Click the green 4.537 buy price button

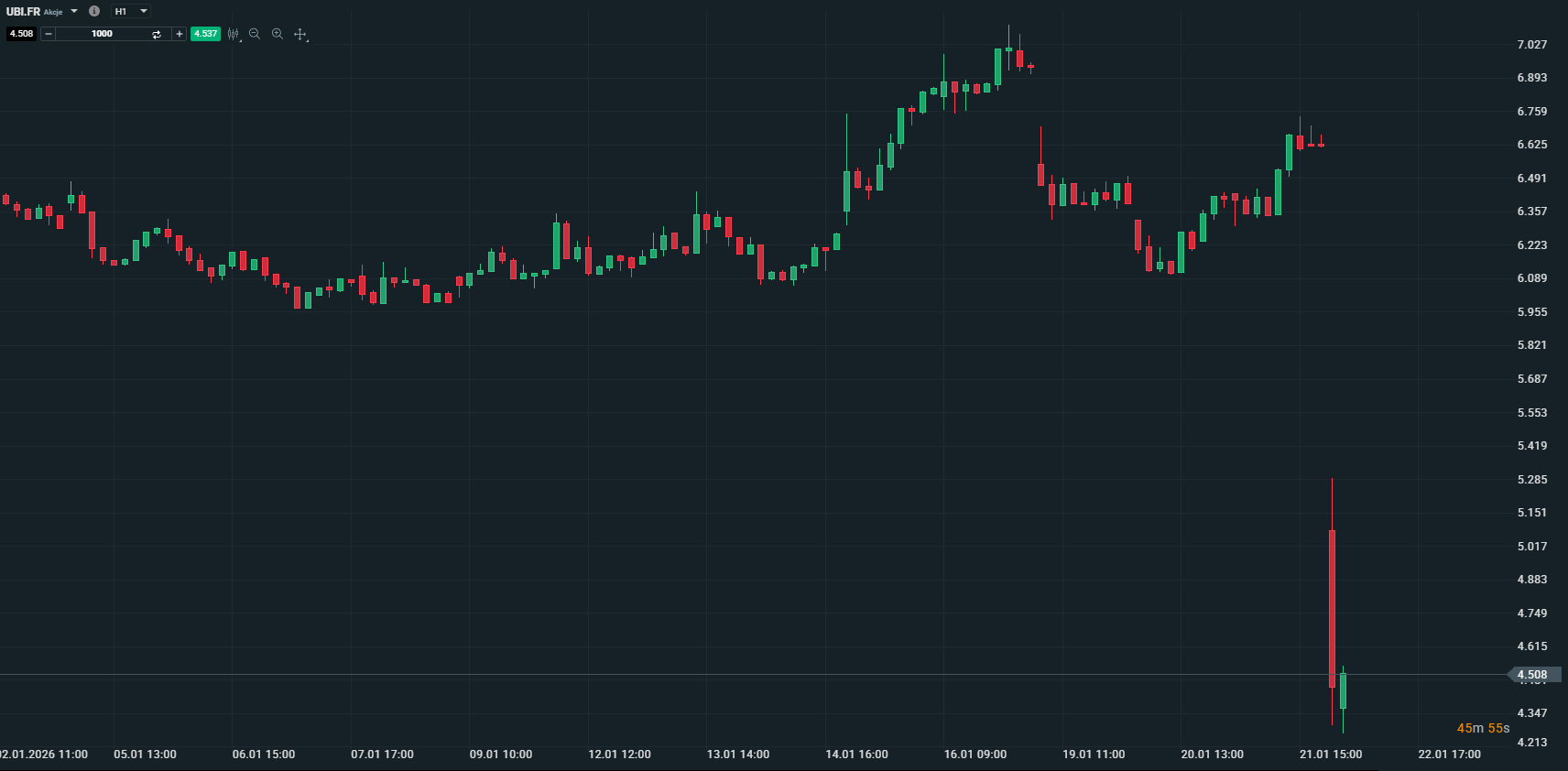point(205,34)
